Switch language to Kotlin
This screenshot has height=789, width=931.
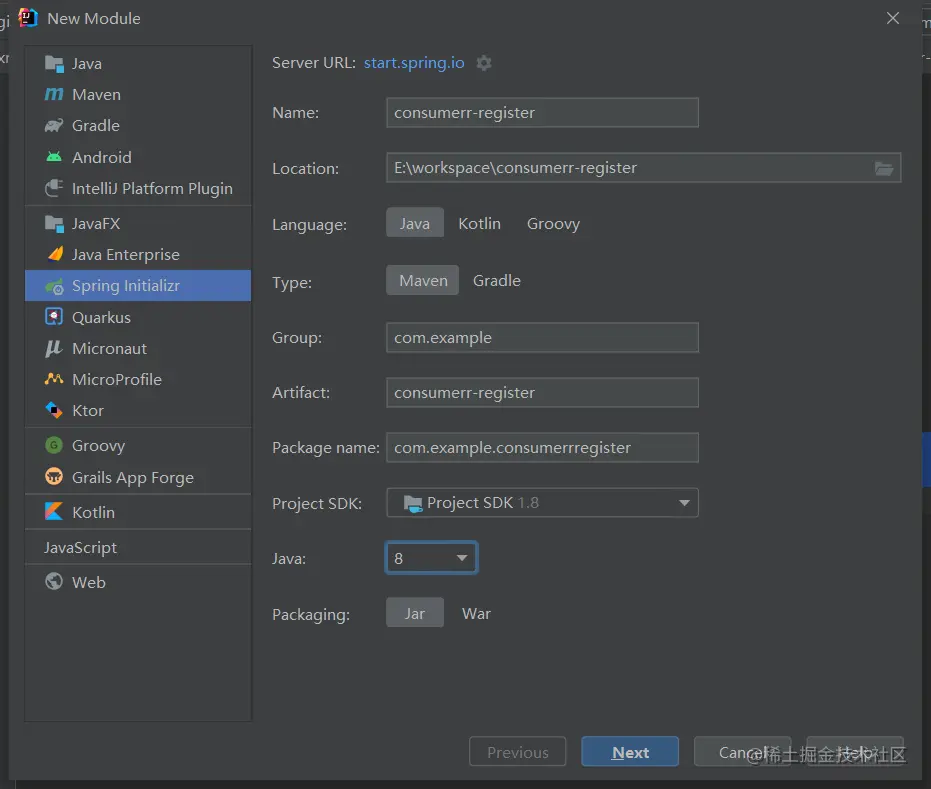(x=479, y=223)
